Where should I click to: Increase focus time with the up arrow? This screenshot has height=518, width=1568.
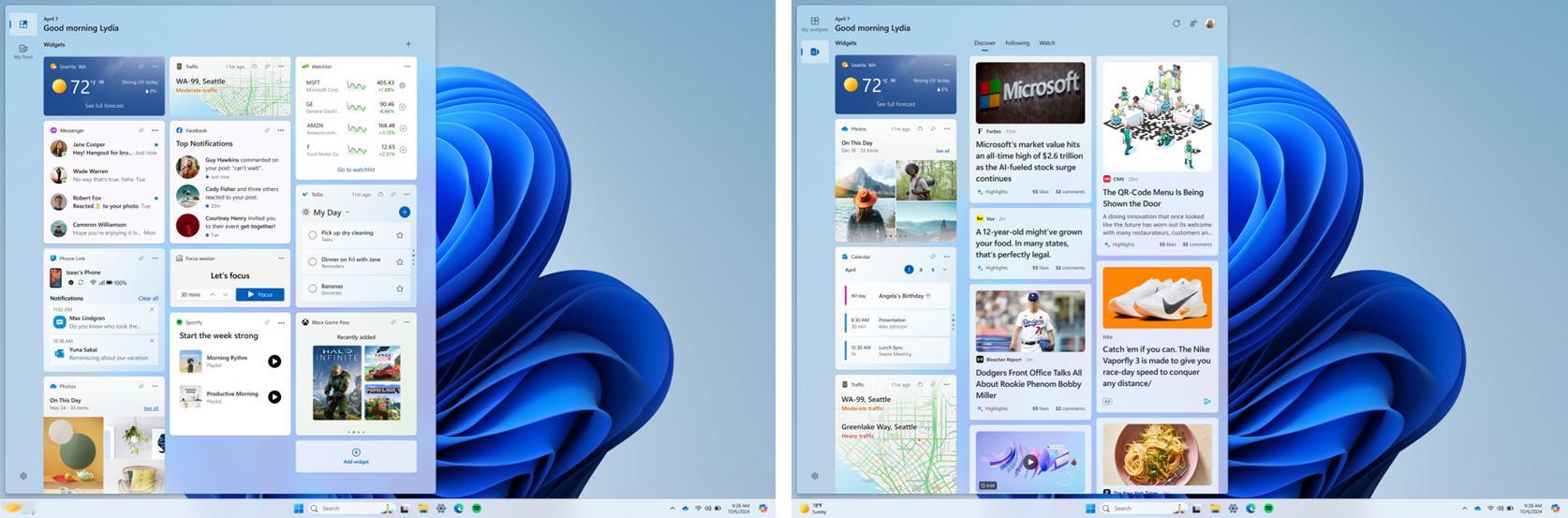coord(212,294)
